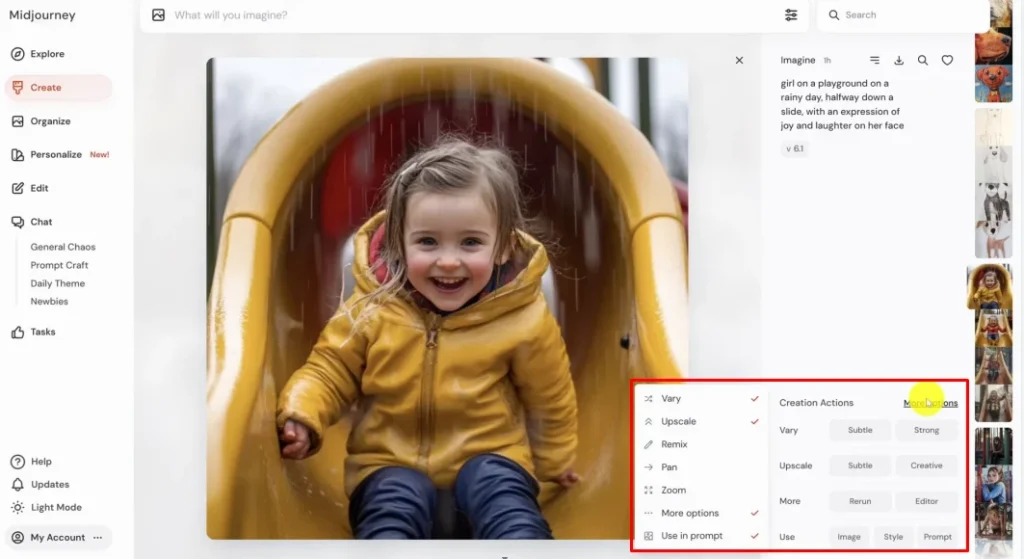
Task: Click the magnifier icon in Imagine panel
Action: 923,60
